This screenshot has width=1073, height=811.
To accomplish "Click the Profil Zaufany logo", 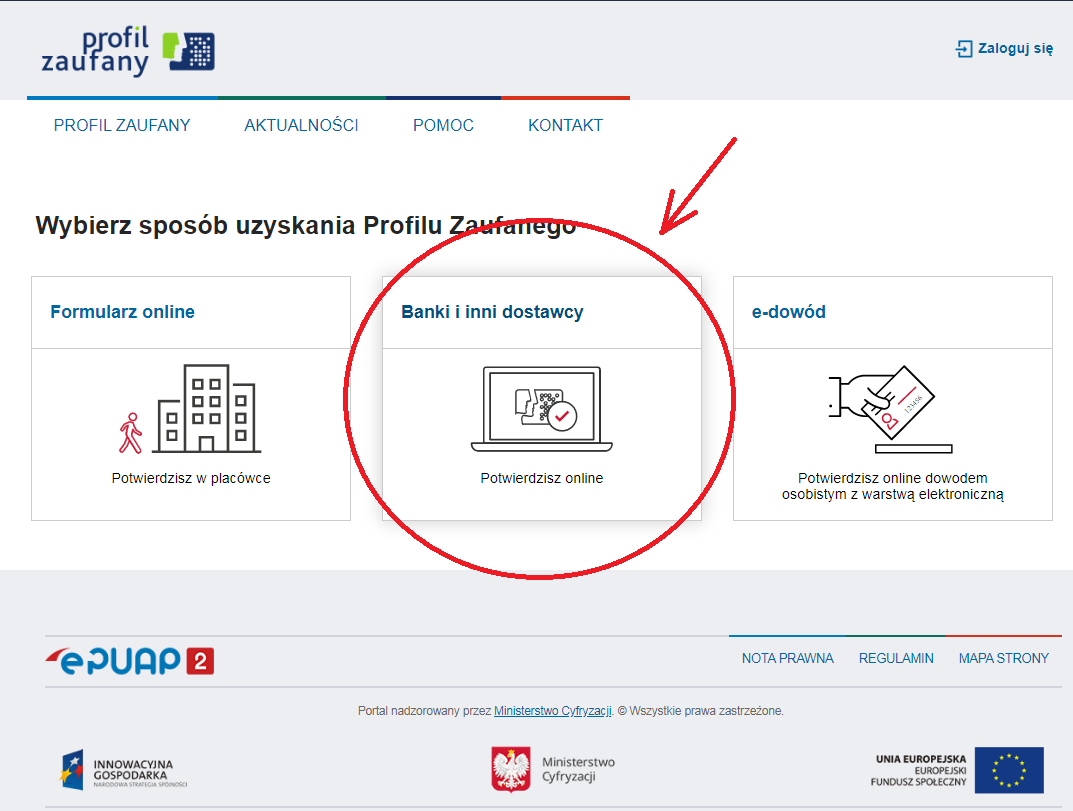I will [128, 52].
